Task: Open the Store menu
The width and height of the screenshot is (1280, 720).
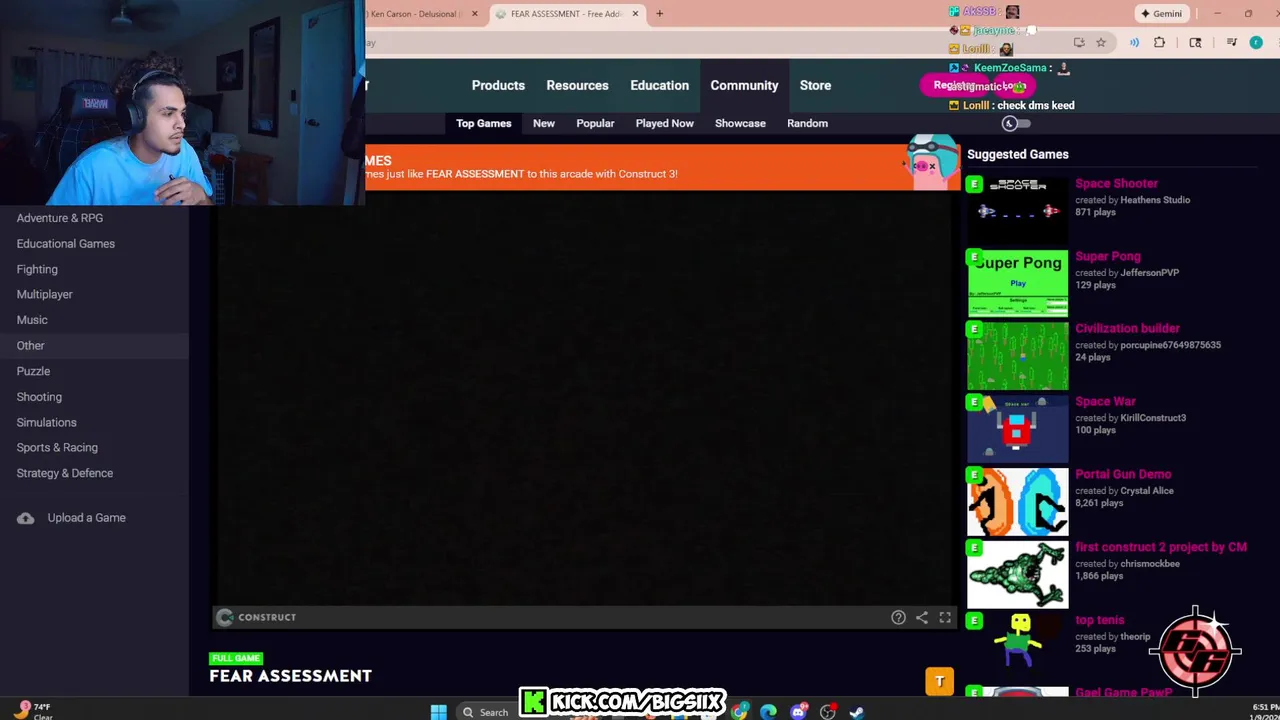Action: 815,86
